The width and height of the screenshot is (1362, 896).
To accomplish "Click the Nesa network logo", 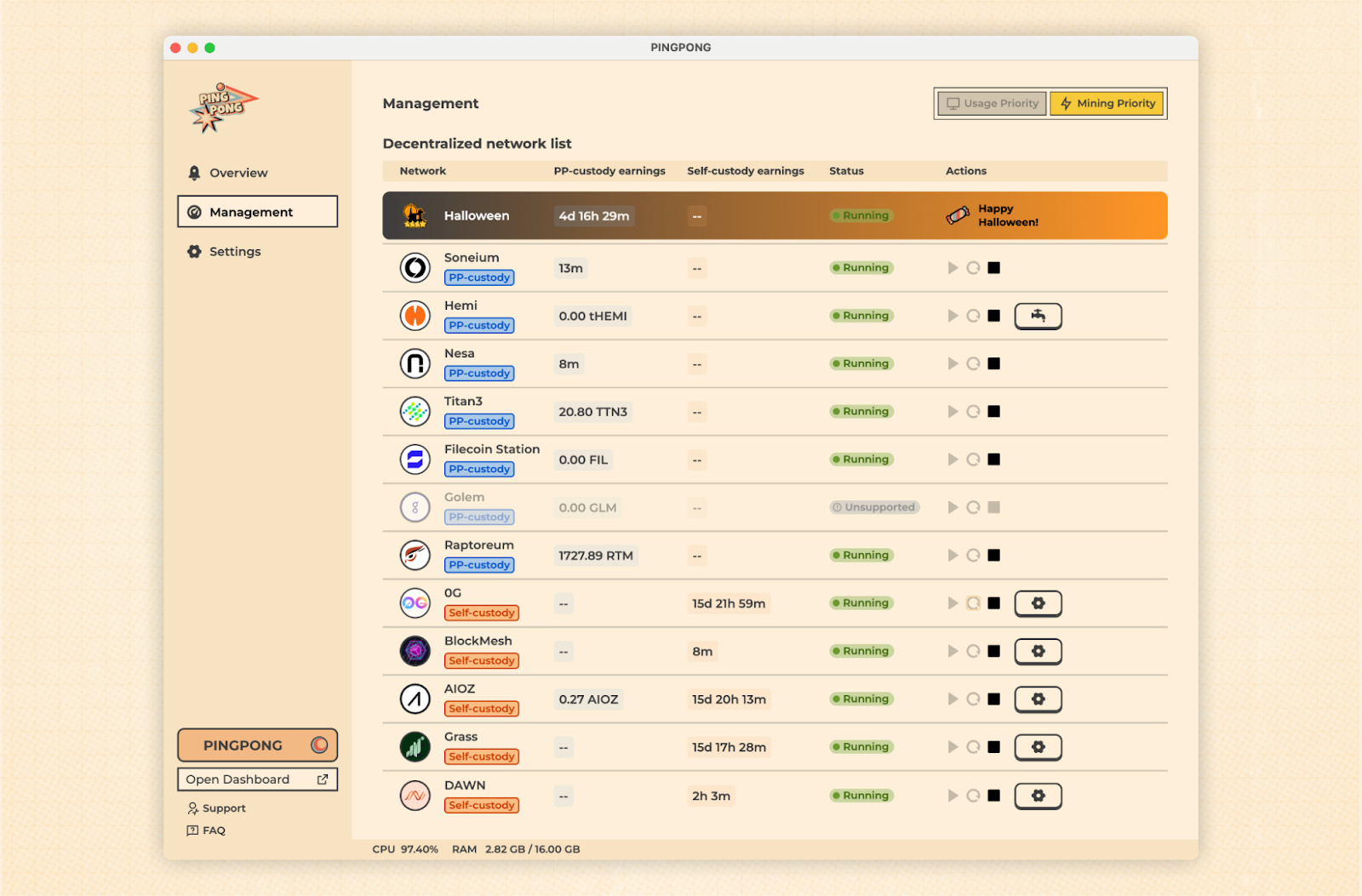I will pyautogui.click(x=415, y=364).
